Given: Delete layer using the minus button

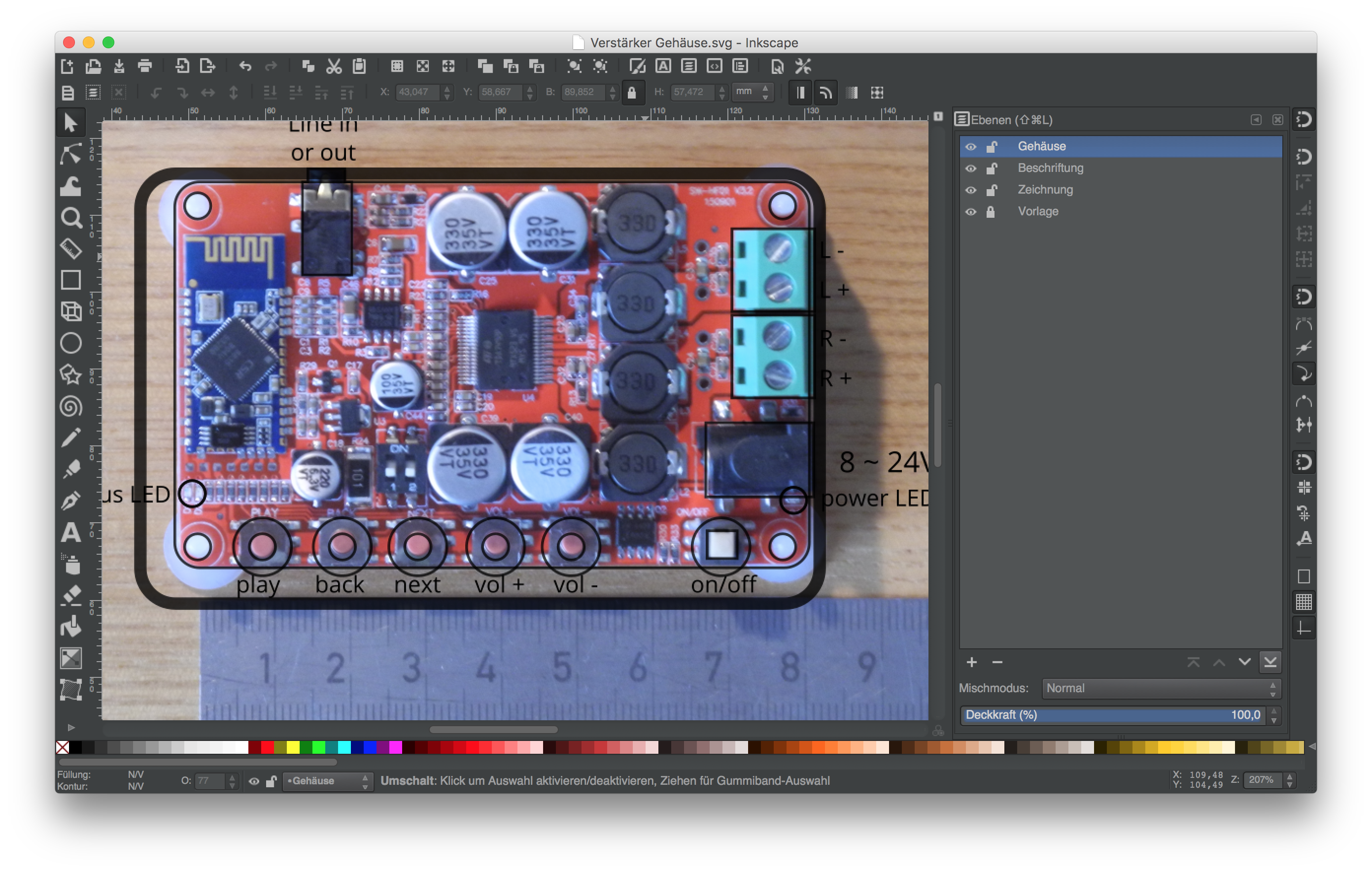Looking at the screenshot, I should (x=997, y=662).
